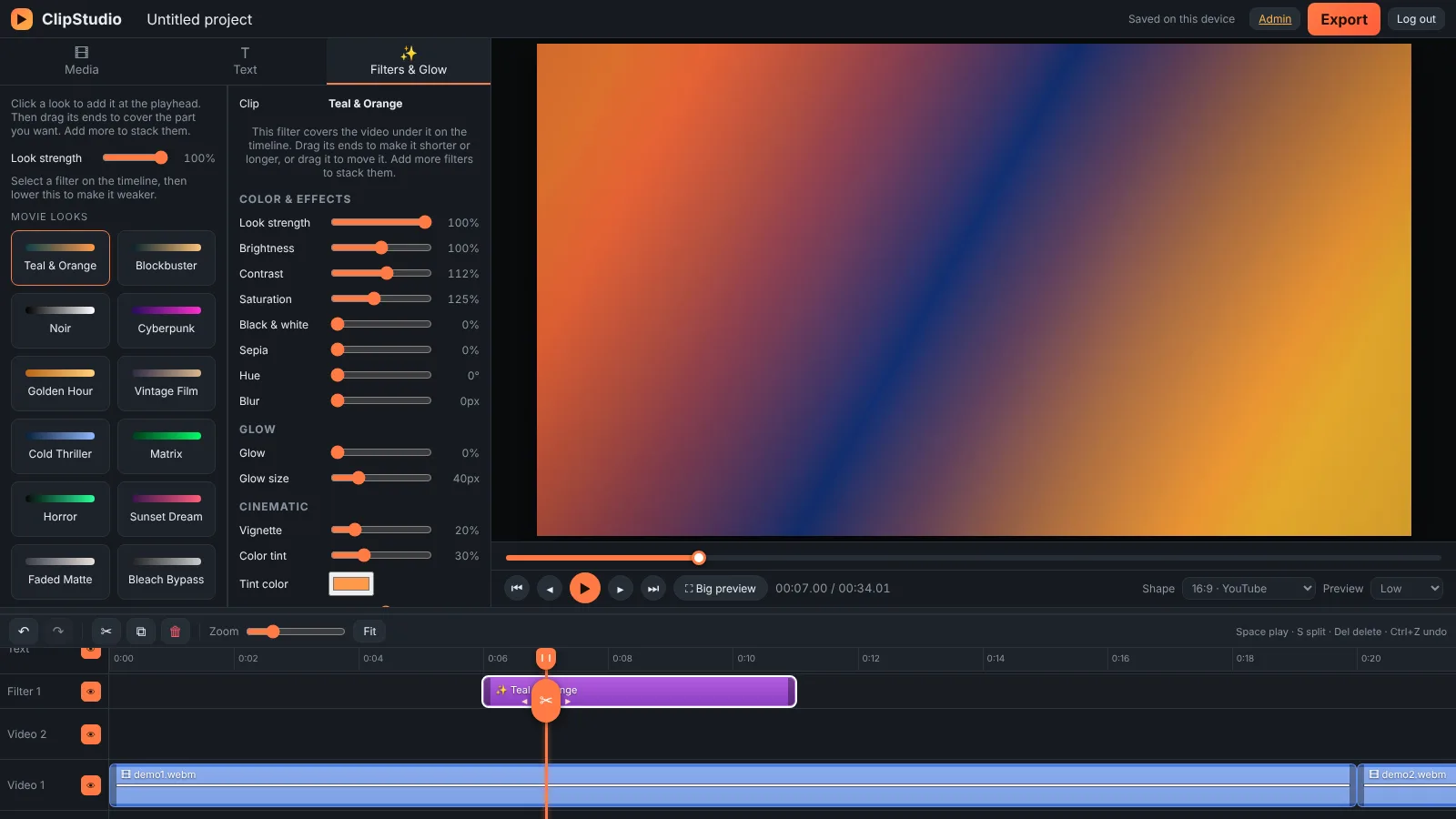
Task: Jump to the start of the video
Action: pyautogui.click(x=517, y=589)
